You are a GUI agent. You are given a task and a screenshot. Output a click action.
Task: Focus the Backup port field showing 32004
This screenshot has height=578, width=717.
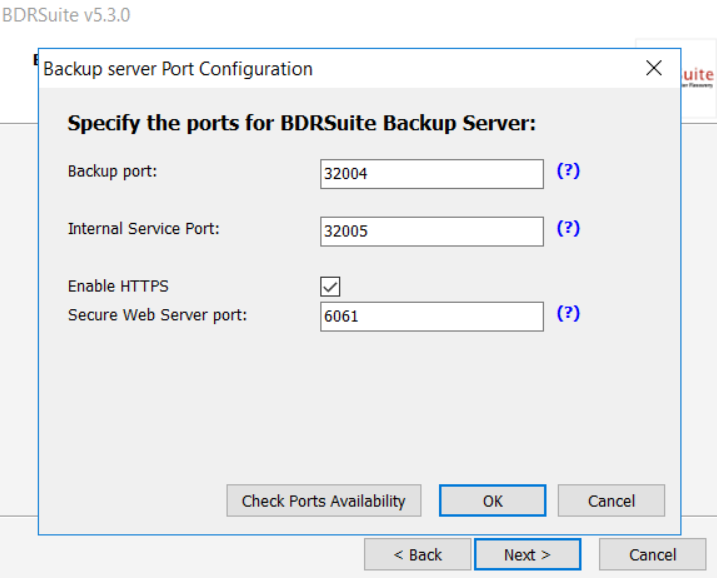pyautogui.click(x=432, y=174)
